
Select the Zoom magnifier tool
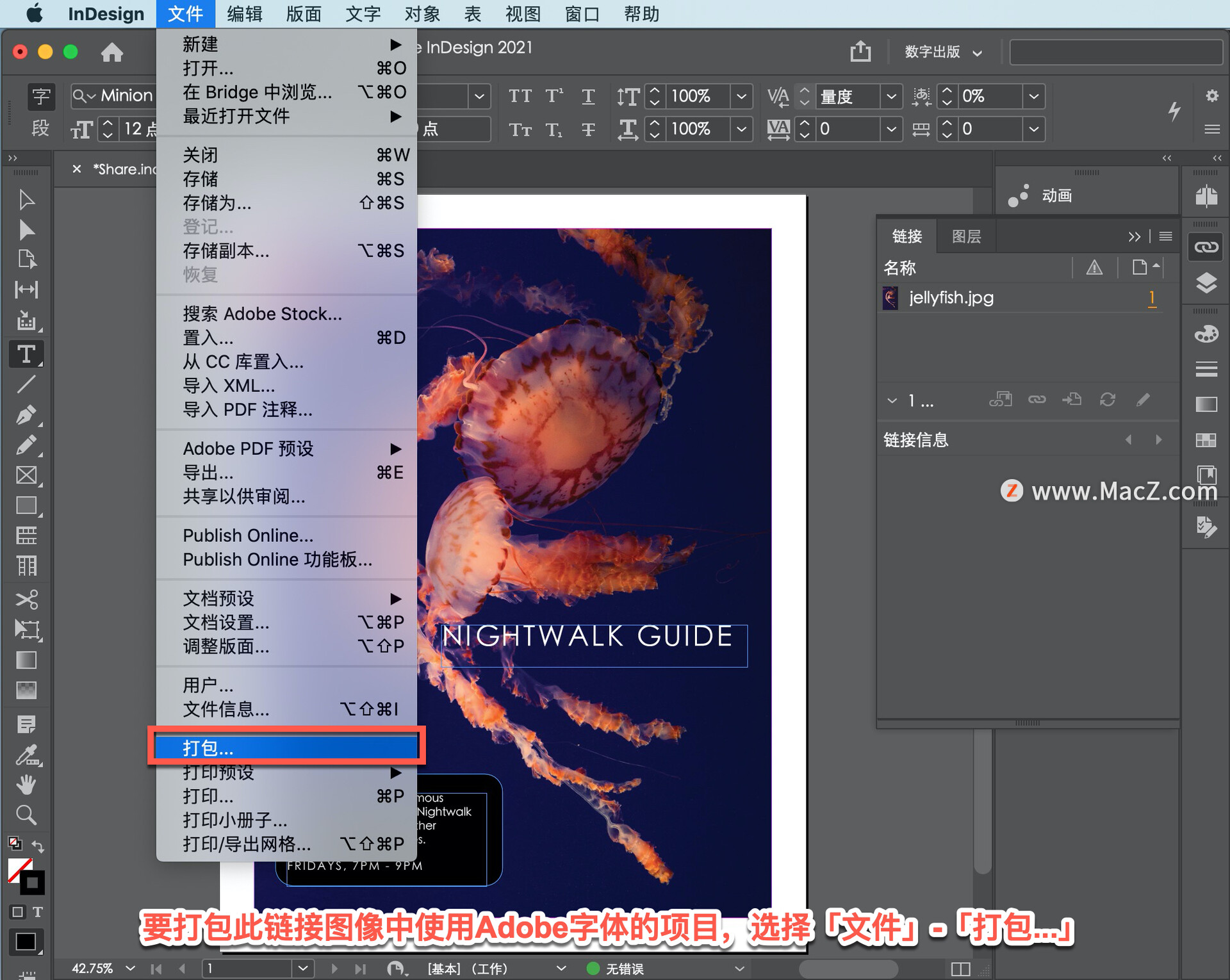point(26,814)
